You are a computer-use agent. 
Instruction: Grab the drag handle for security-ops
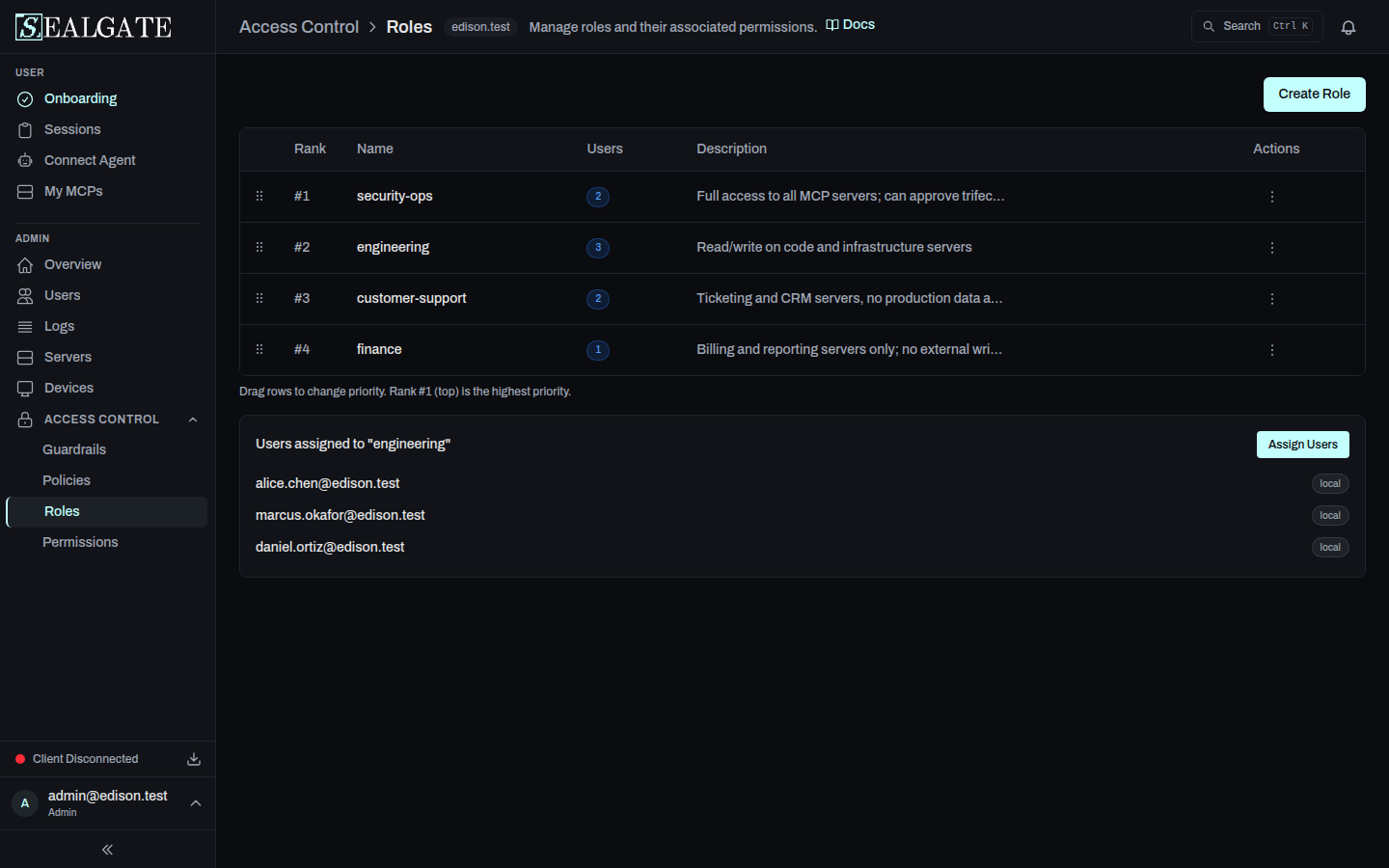pyautogui.click(x=259, y=196)
